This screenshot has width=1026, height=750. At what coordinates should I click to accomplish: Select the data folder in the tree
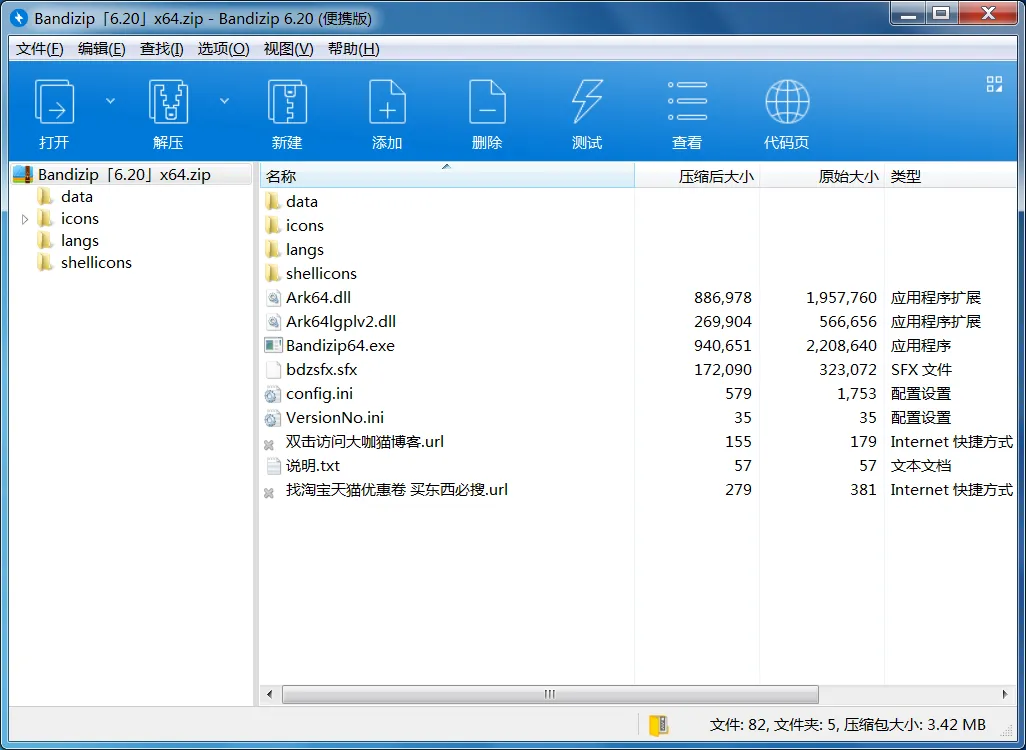point(77,196)
